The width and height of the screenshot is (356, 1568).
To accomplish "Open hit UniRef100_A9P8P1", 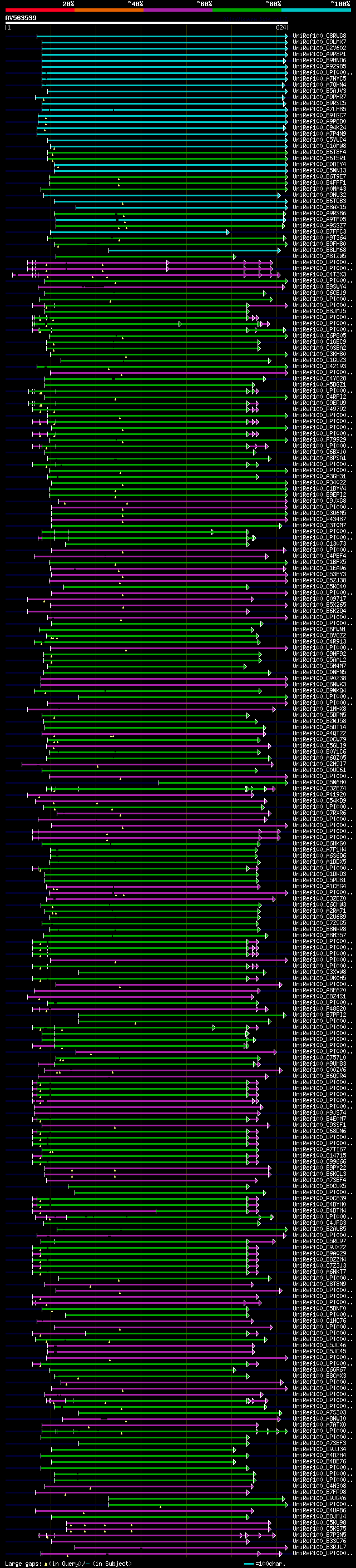I will click(319, 54).
